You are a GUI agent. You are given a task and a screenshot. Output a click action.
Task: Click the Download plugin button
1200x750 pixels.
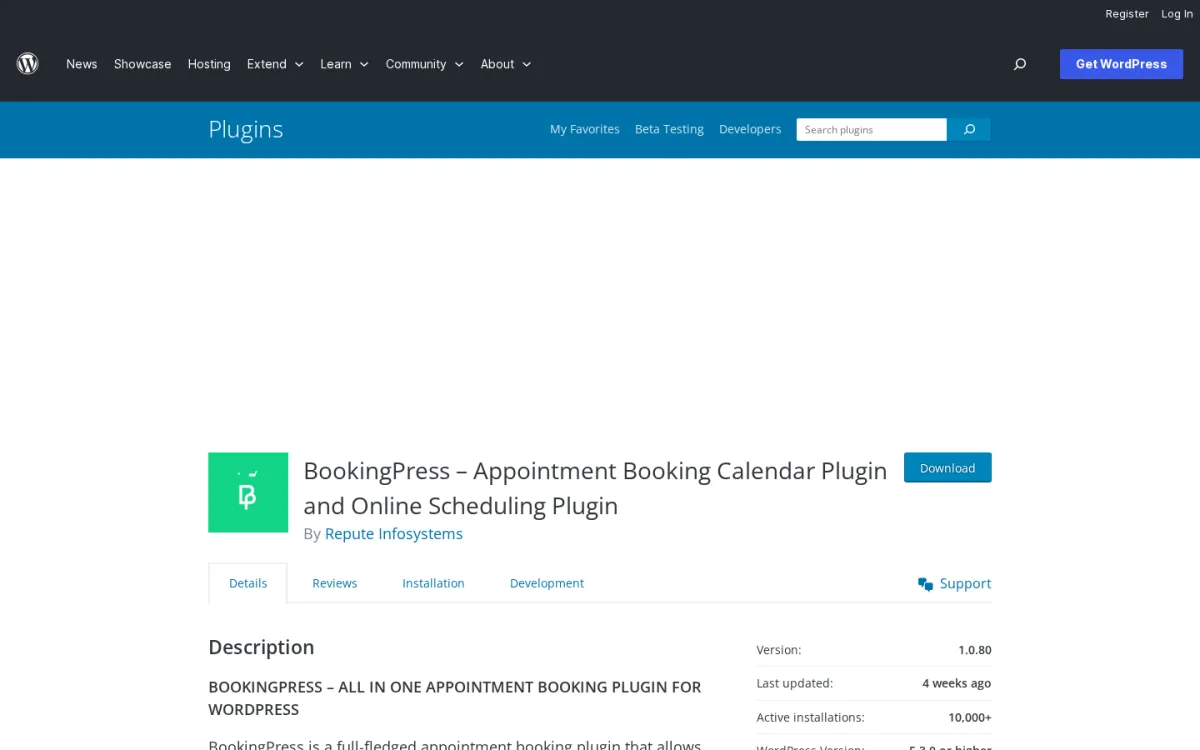pyautogui.click(x=947, y=468)
